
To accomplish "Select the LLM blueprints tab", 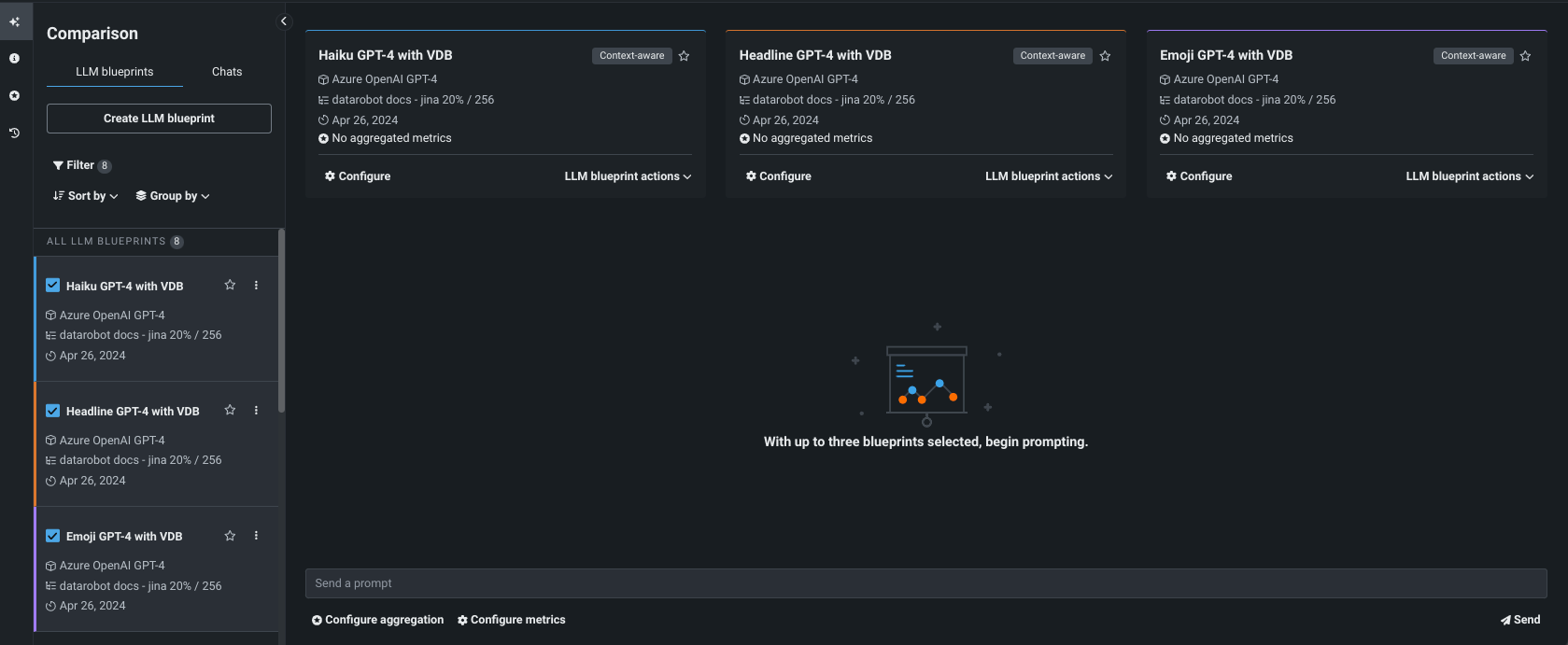I will click(115, 72).
